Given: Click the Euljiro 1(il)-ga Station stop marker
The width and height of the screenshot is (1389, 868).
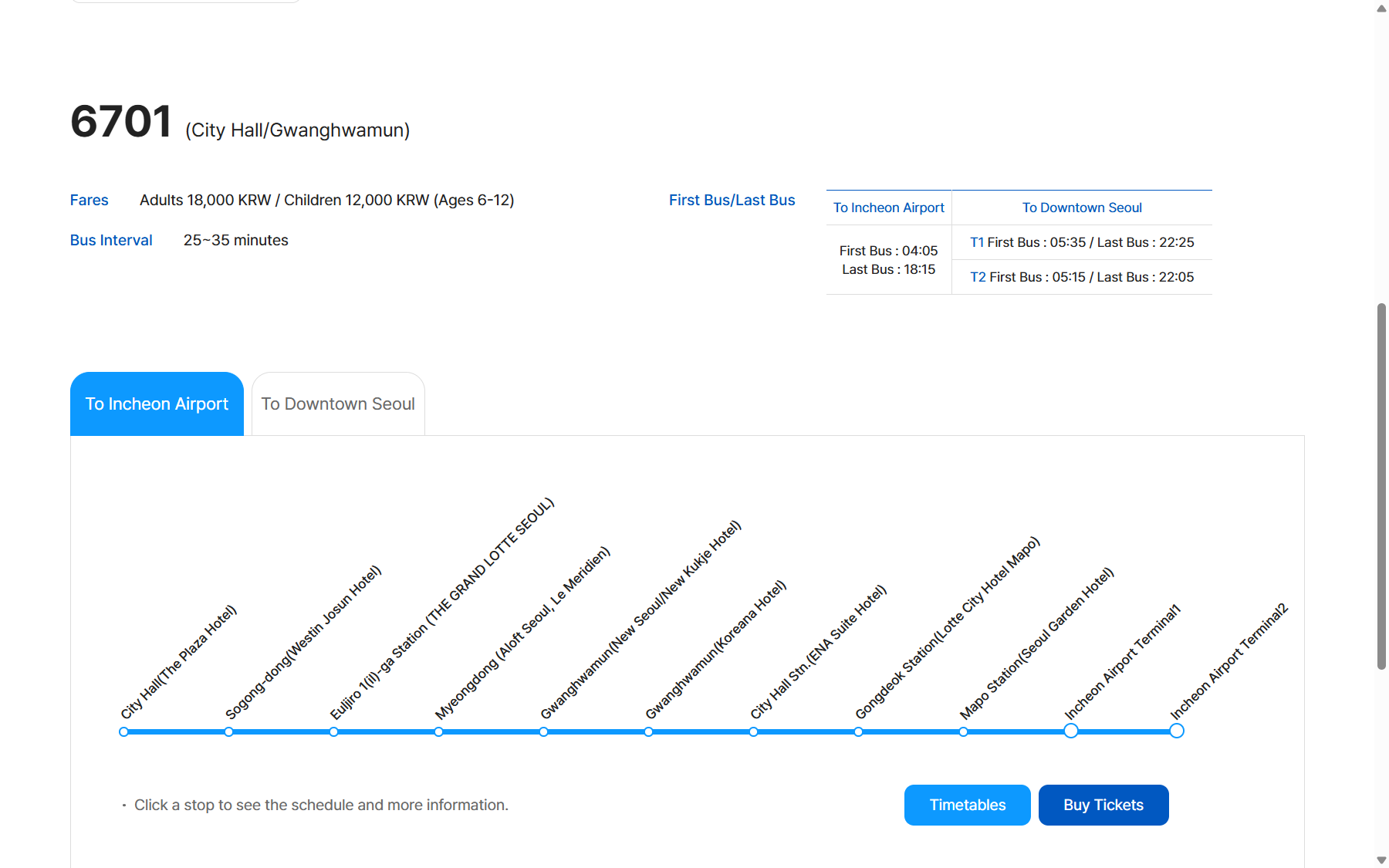Looking at the screenshot, I should pos(333,731).
